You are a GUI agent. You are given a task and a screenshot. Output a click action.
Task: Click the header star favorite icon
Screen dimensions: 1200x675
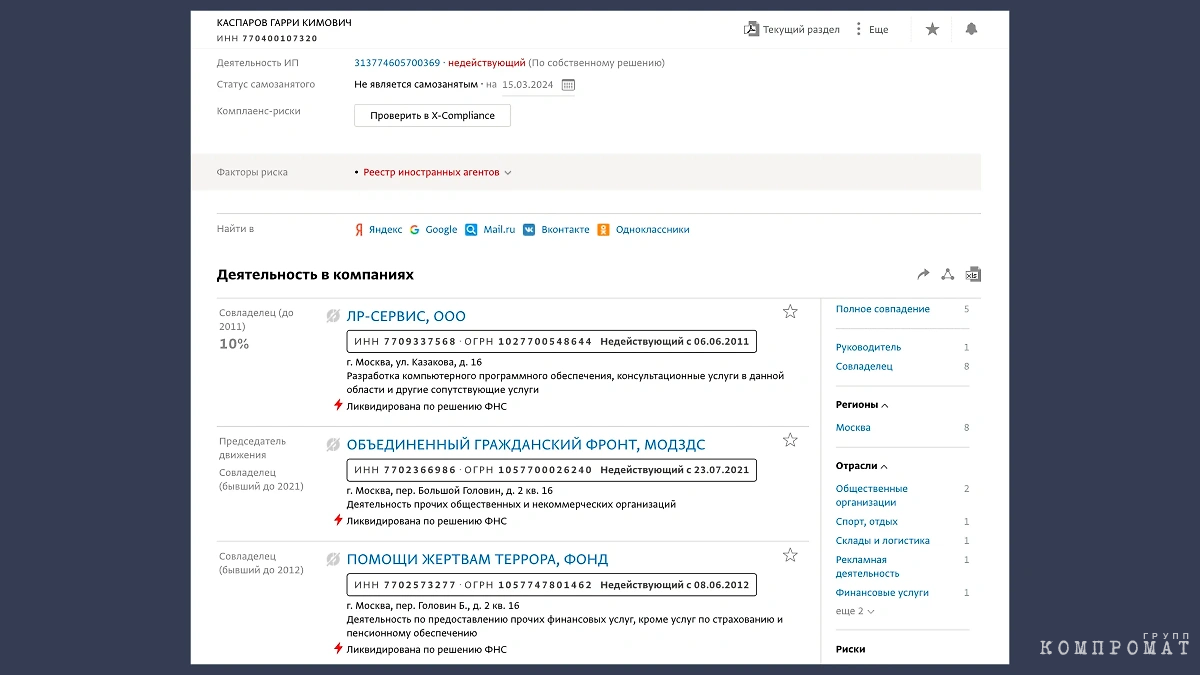[x=932, y=29]
